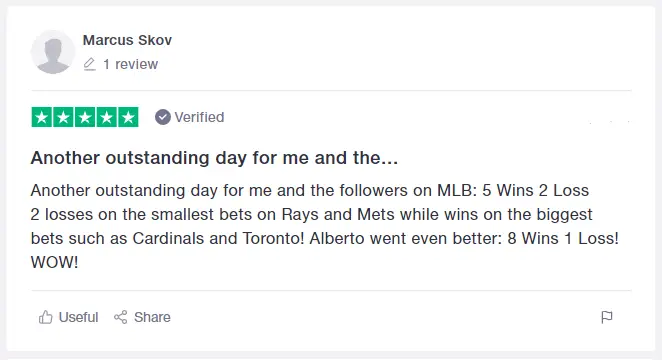Open Marcus Skov's avatar picture
The width and height of the screenshot is (662, 360).
pyautogui.click(x=53, y=52)
